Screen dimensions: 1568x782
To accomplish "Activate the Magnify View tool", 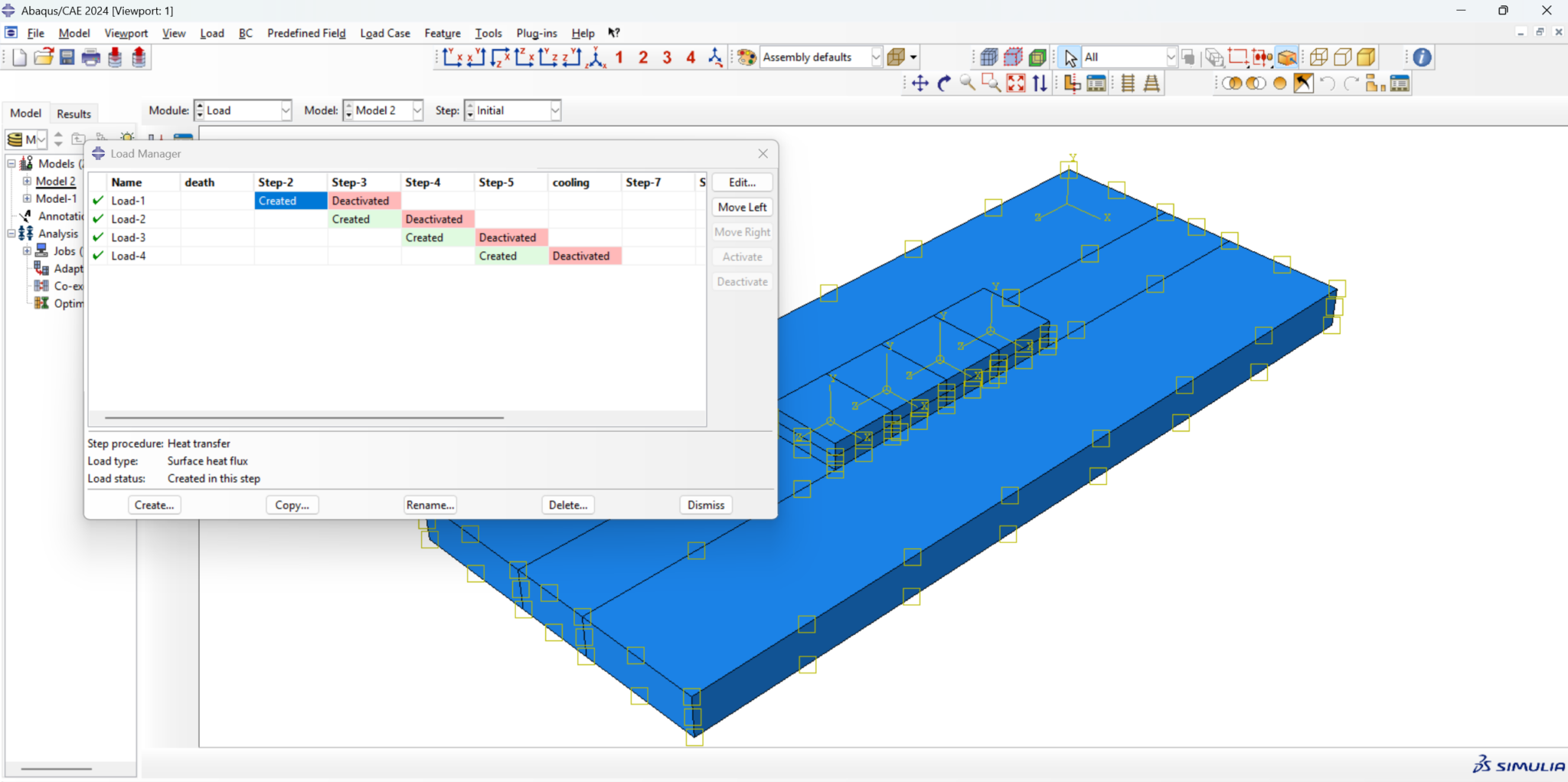I will point(968,83).
